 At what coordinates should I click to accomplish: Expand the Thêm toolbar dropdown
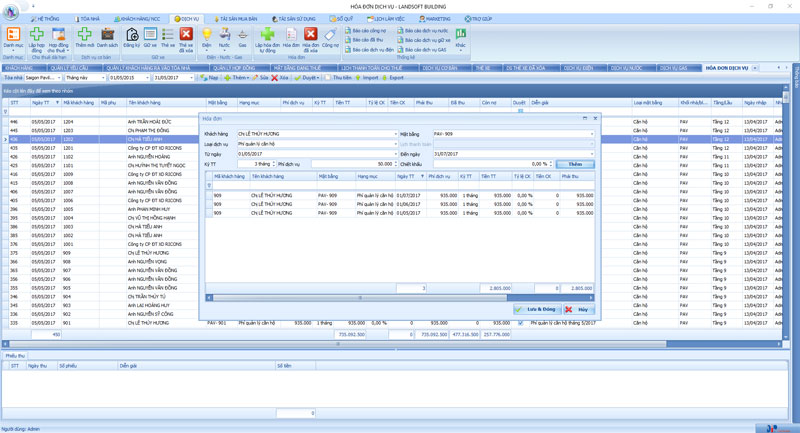tap(248, 78)
